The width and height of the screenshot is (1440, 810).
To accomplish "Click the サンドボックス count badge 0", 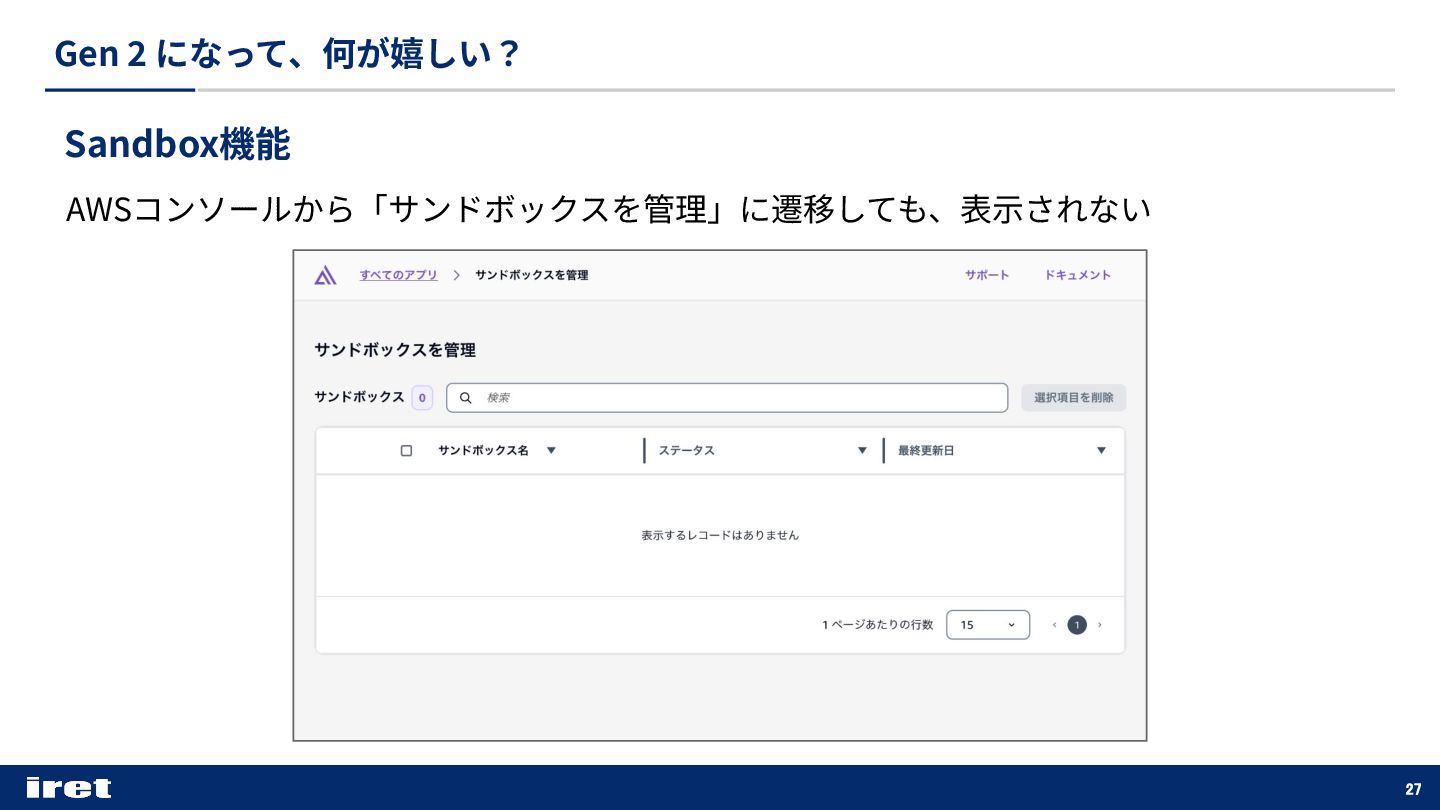I will tap(422, 398).
